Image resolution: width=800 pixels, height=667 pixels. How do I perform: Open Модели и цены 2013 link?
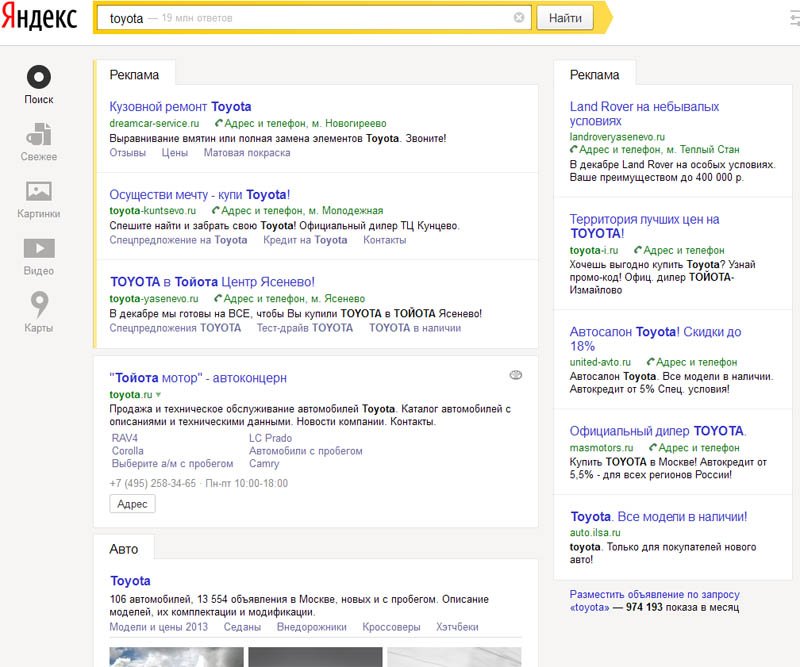(x=159, y=627)
